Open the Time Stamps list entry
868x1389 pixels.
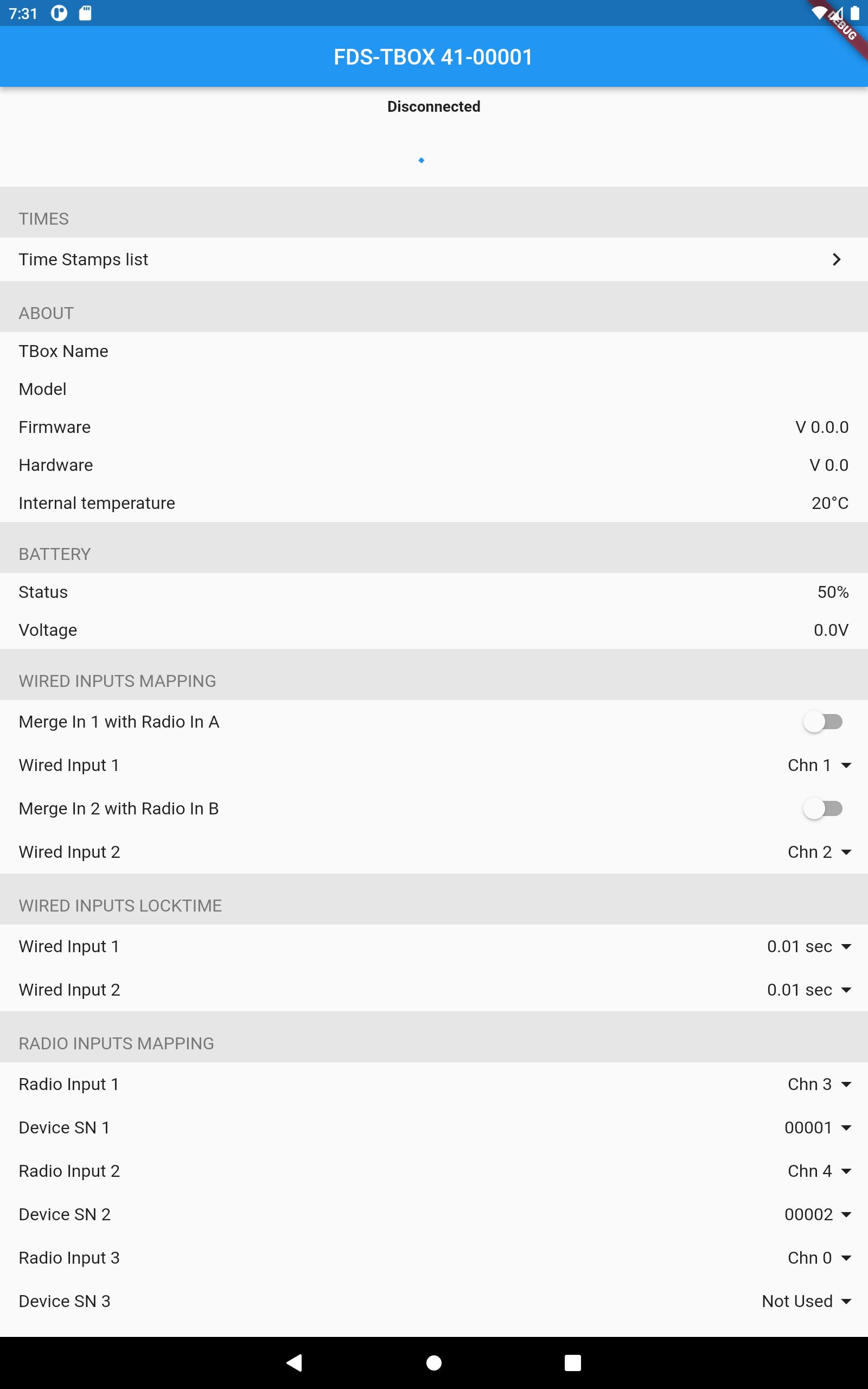(434, 259)
